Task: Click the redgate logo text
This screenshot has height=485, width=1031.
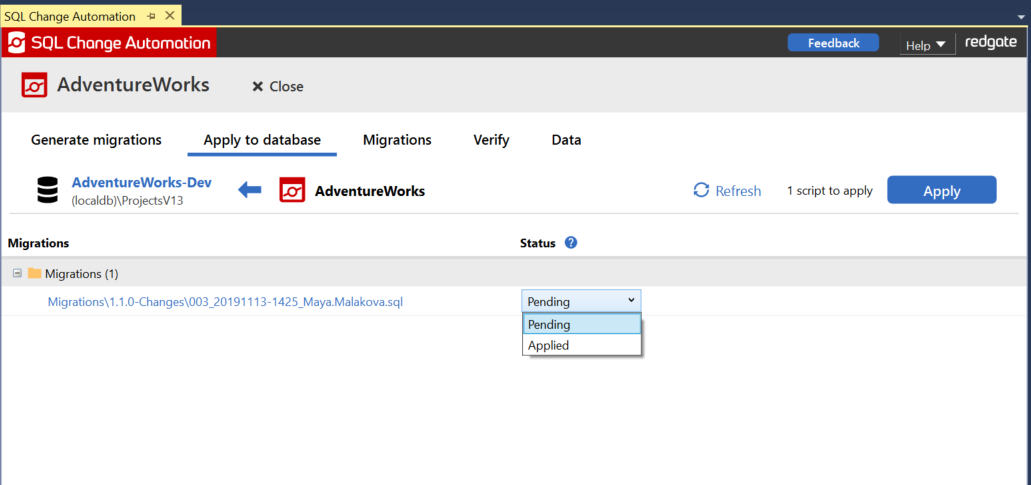Action: tap(991, 43)
